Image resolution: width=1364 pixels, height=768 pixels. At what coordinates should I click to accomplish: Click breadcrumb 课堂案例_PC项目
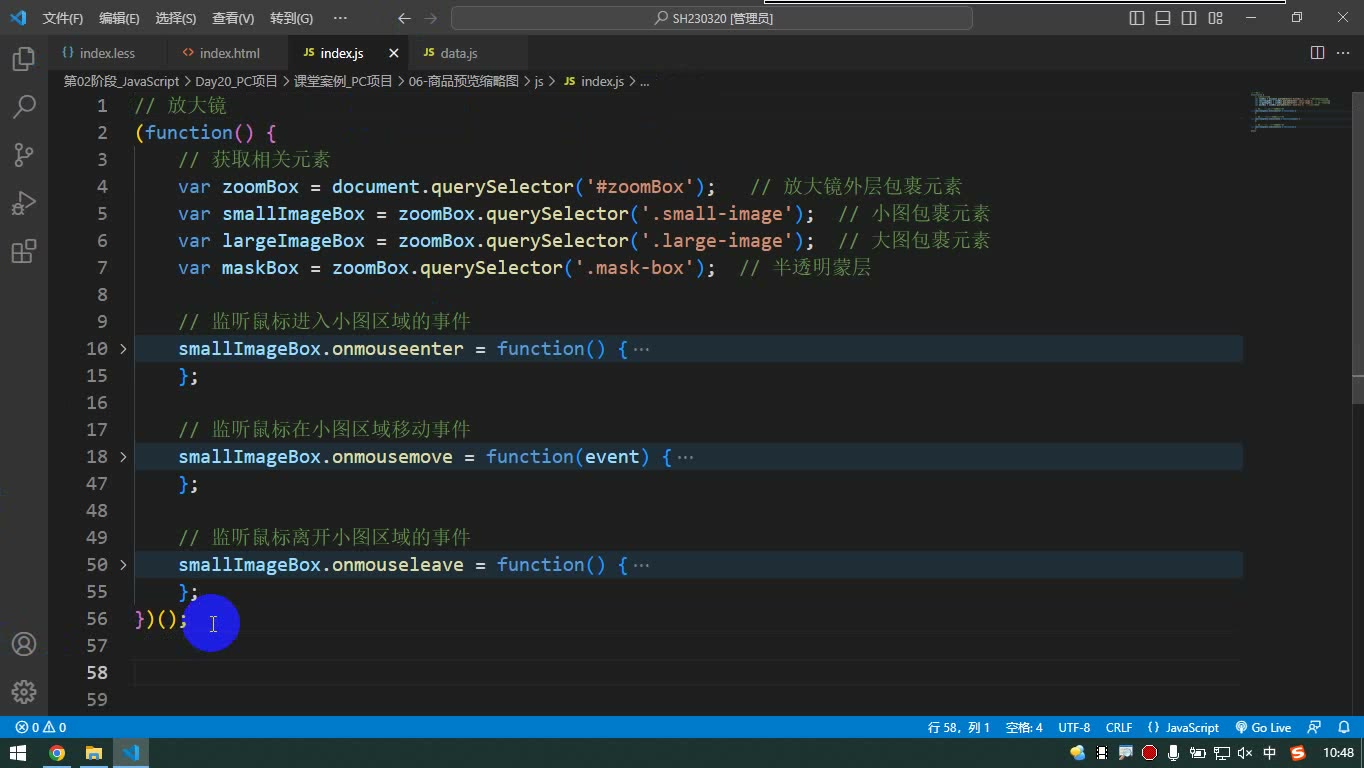pos(343,81)
